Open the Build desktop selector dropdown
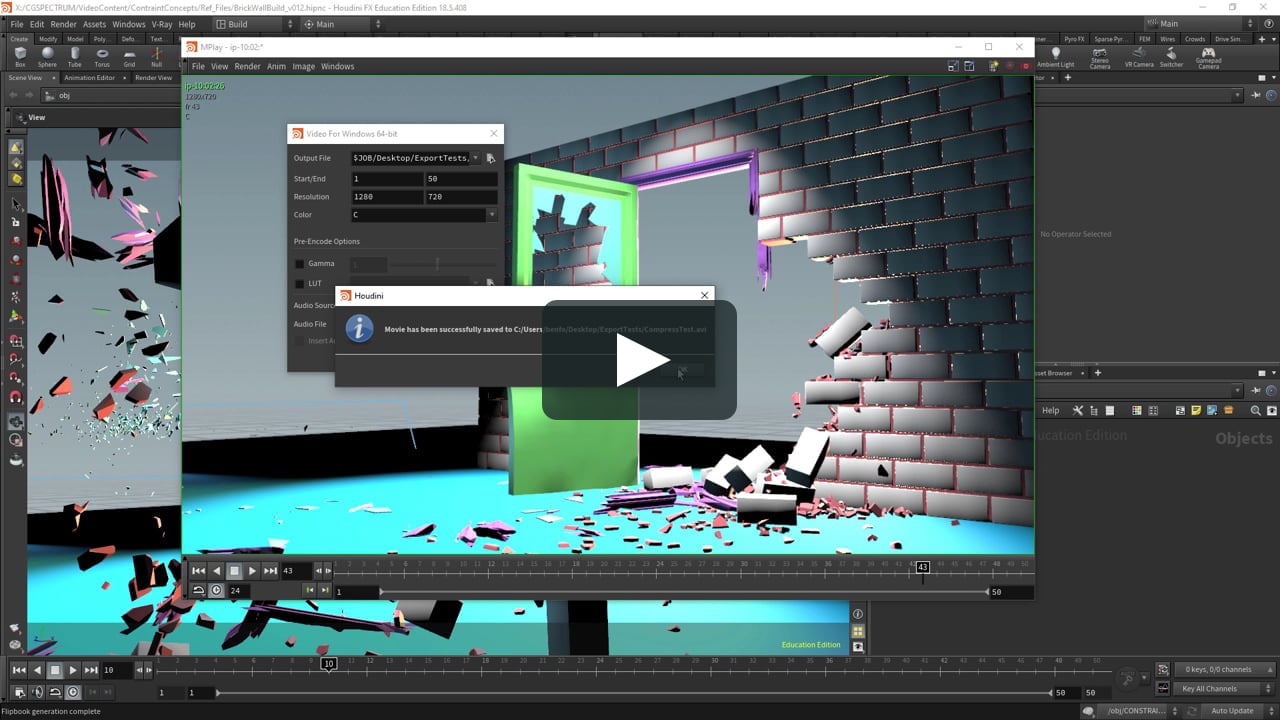 coord(254,24)
